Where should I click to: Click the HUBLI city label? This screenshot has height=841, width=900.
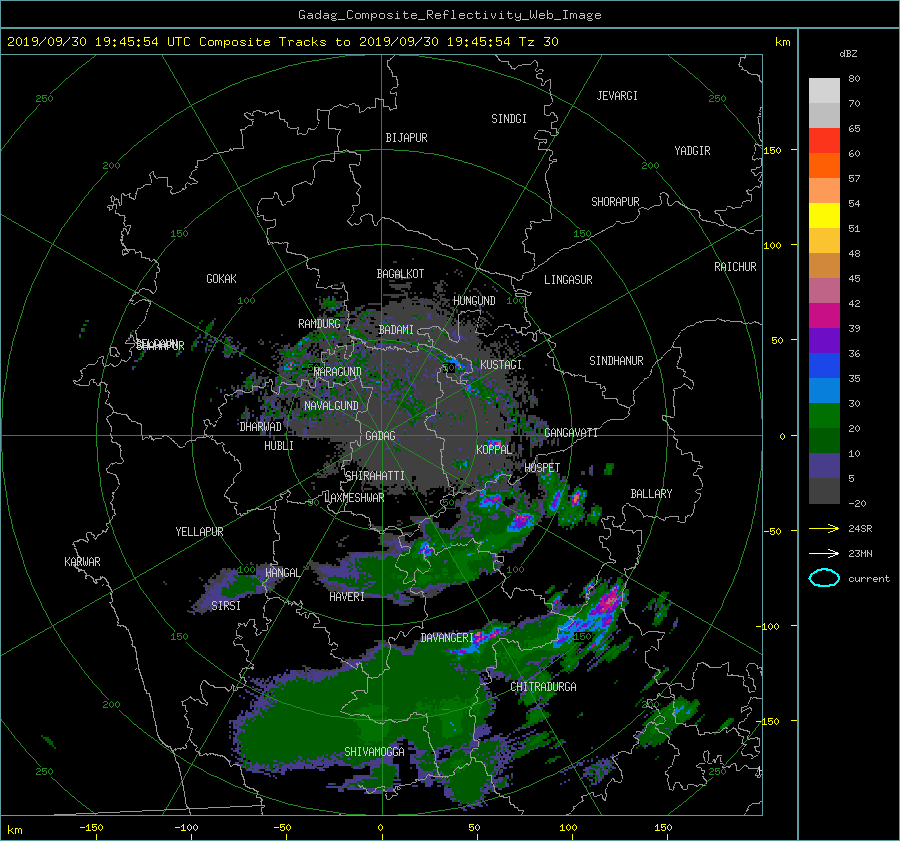click(279, 446)
